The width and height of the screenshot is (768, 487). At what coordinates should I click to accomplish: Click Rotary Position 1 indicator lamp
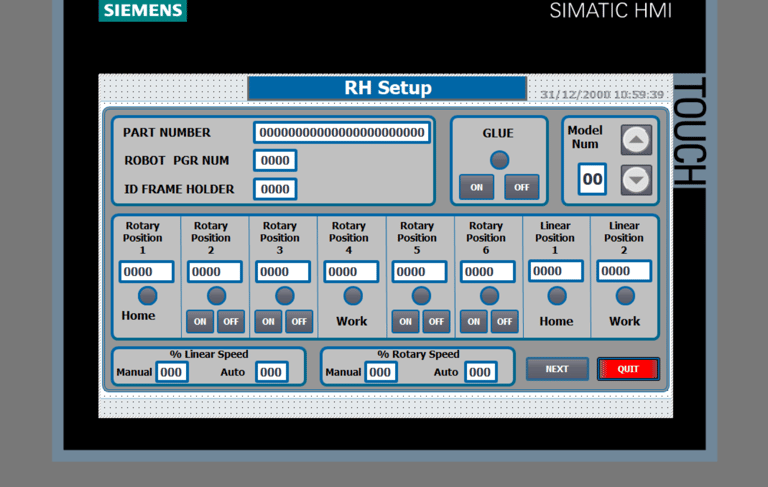(x=147, y=296)
